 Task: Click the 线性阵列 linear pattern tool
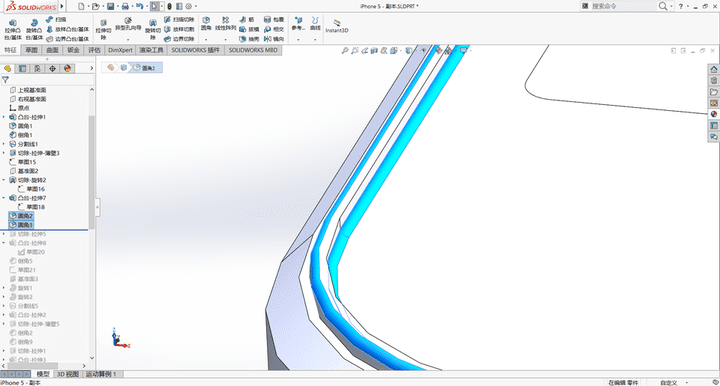pyautogui.click(x=225, y=24)
